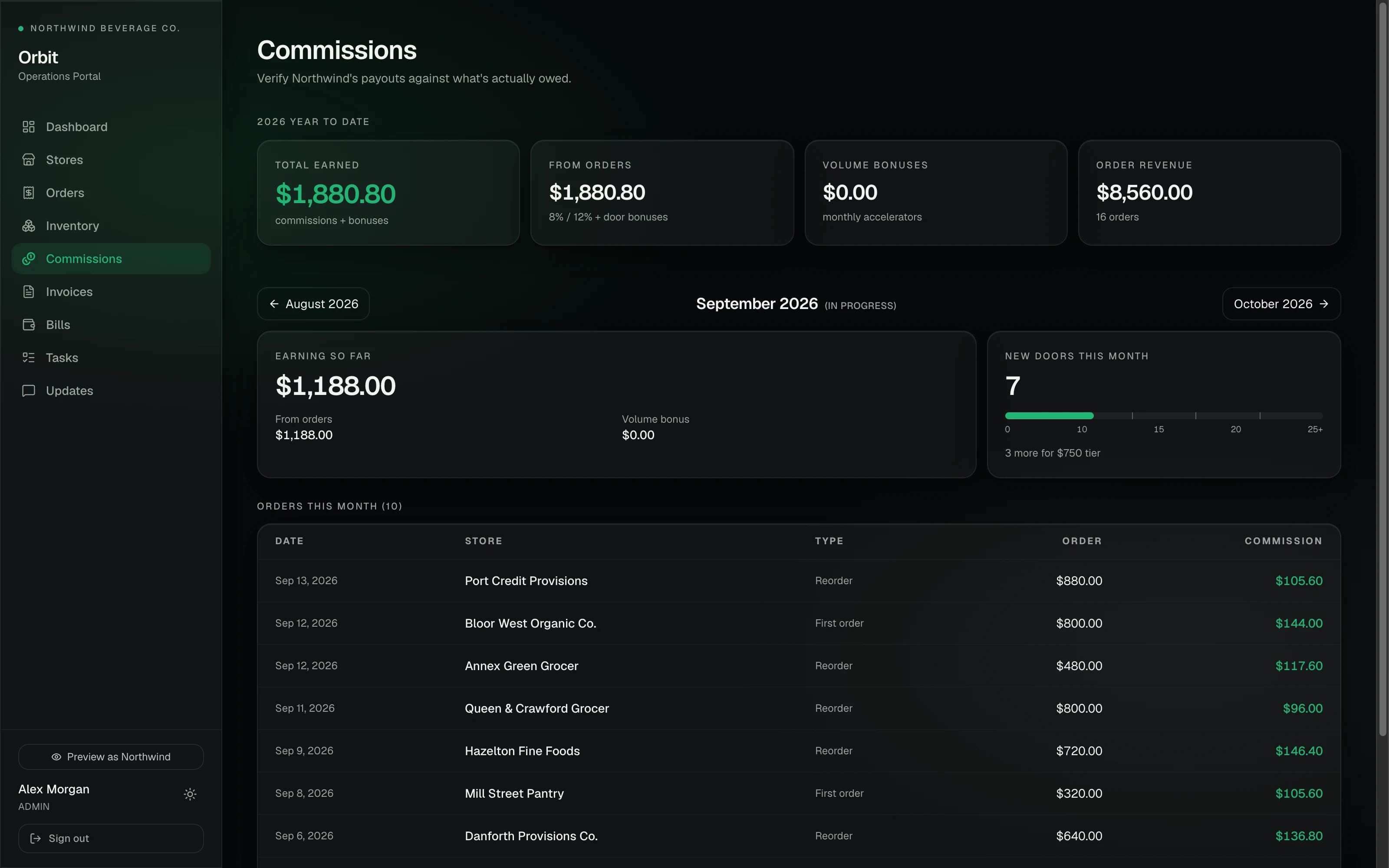Click the $96.00 commission value
The image size is (1389, 868).
[x=1302, y=708]
